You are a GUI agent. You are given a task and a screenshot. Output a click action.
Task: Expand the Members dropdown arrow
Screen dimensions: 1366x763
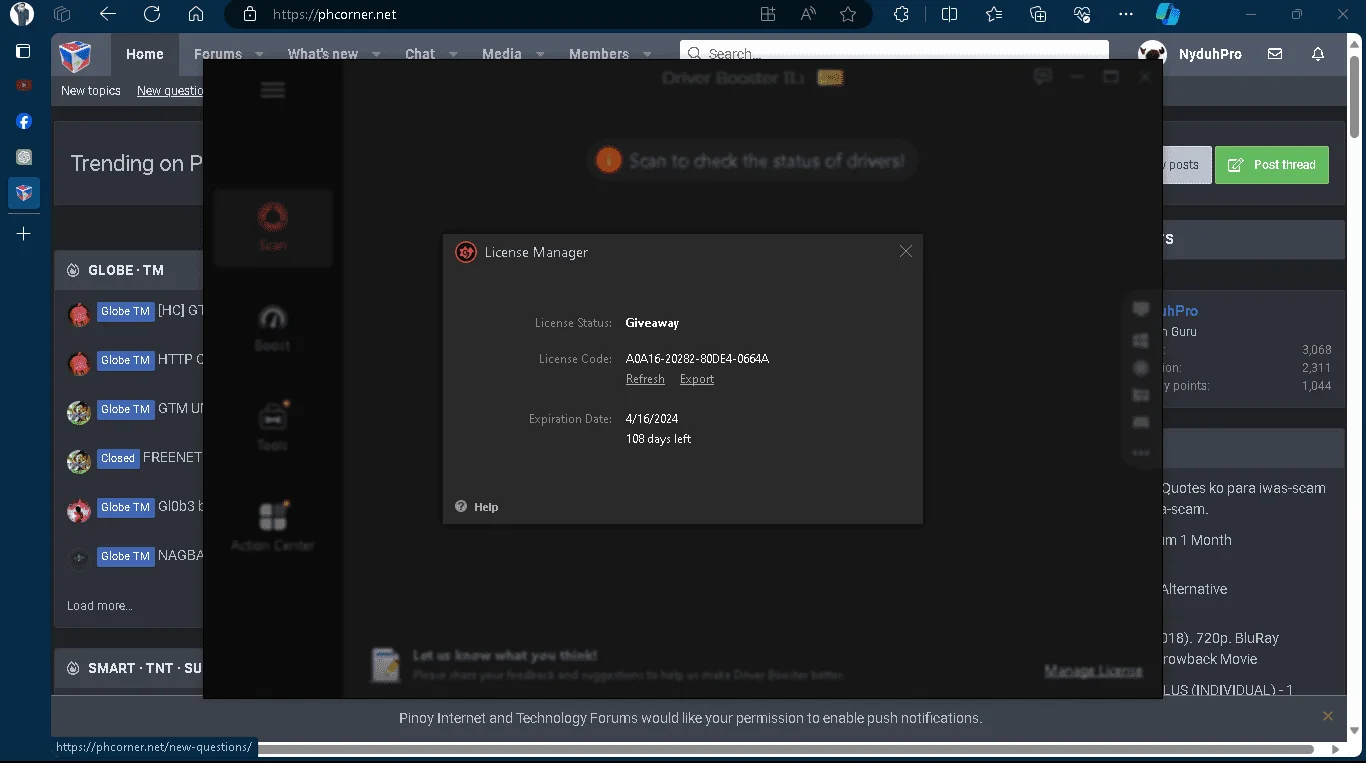(x=646, y=54)
